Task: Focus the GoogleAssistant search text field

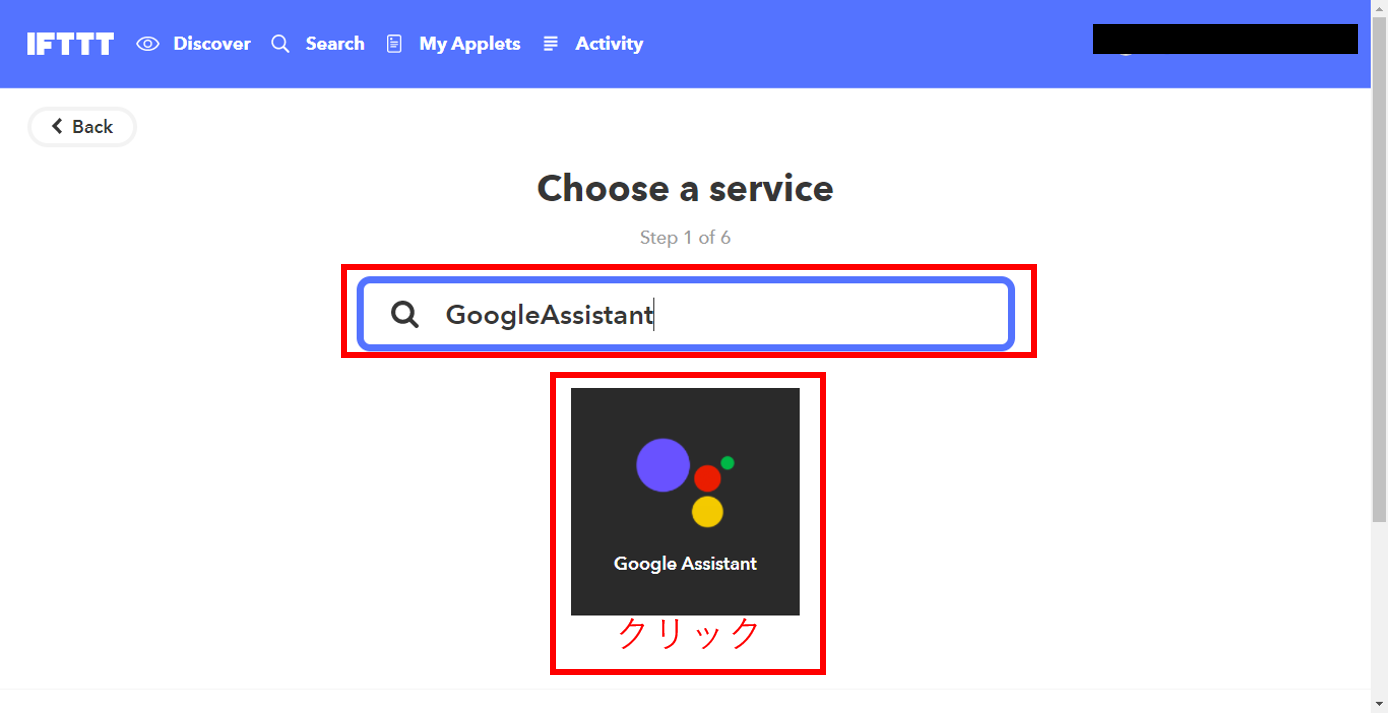Action: click(x=686, y=315)
